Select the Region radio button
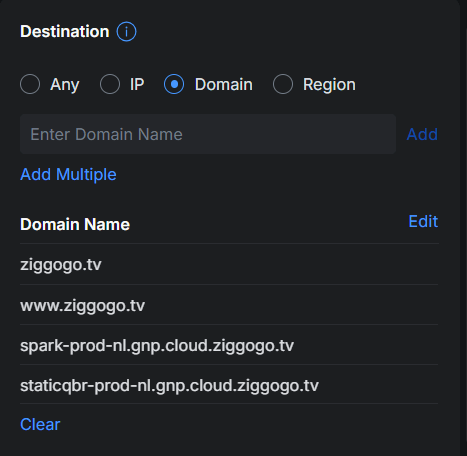 pyautogui.click(x=283, y=84)
